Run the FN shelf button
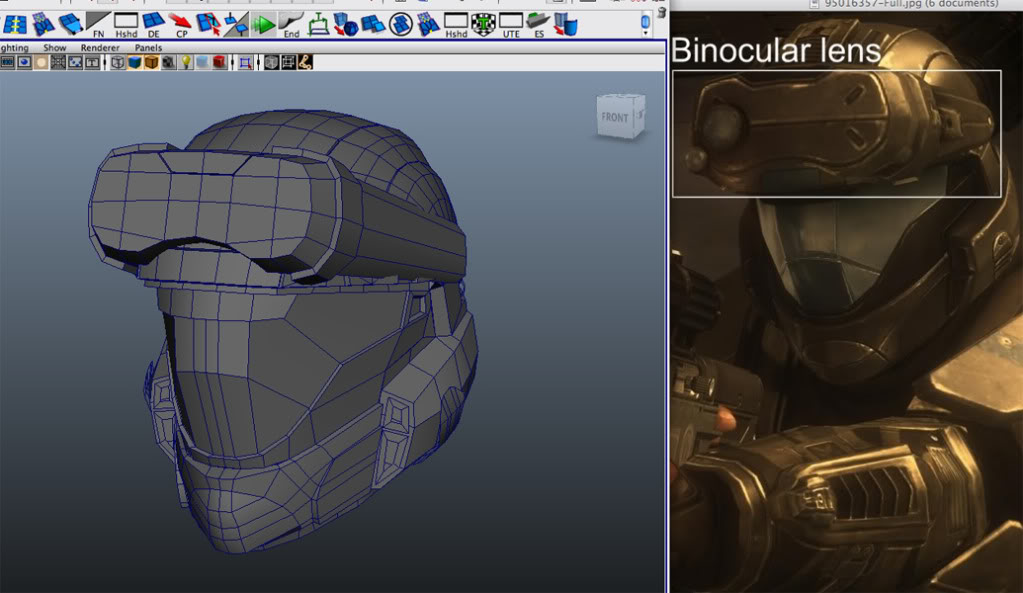This screenshot has height=593, width=1023. 98,25
